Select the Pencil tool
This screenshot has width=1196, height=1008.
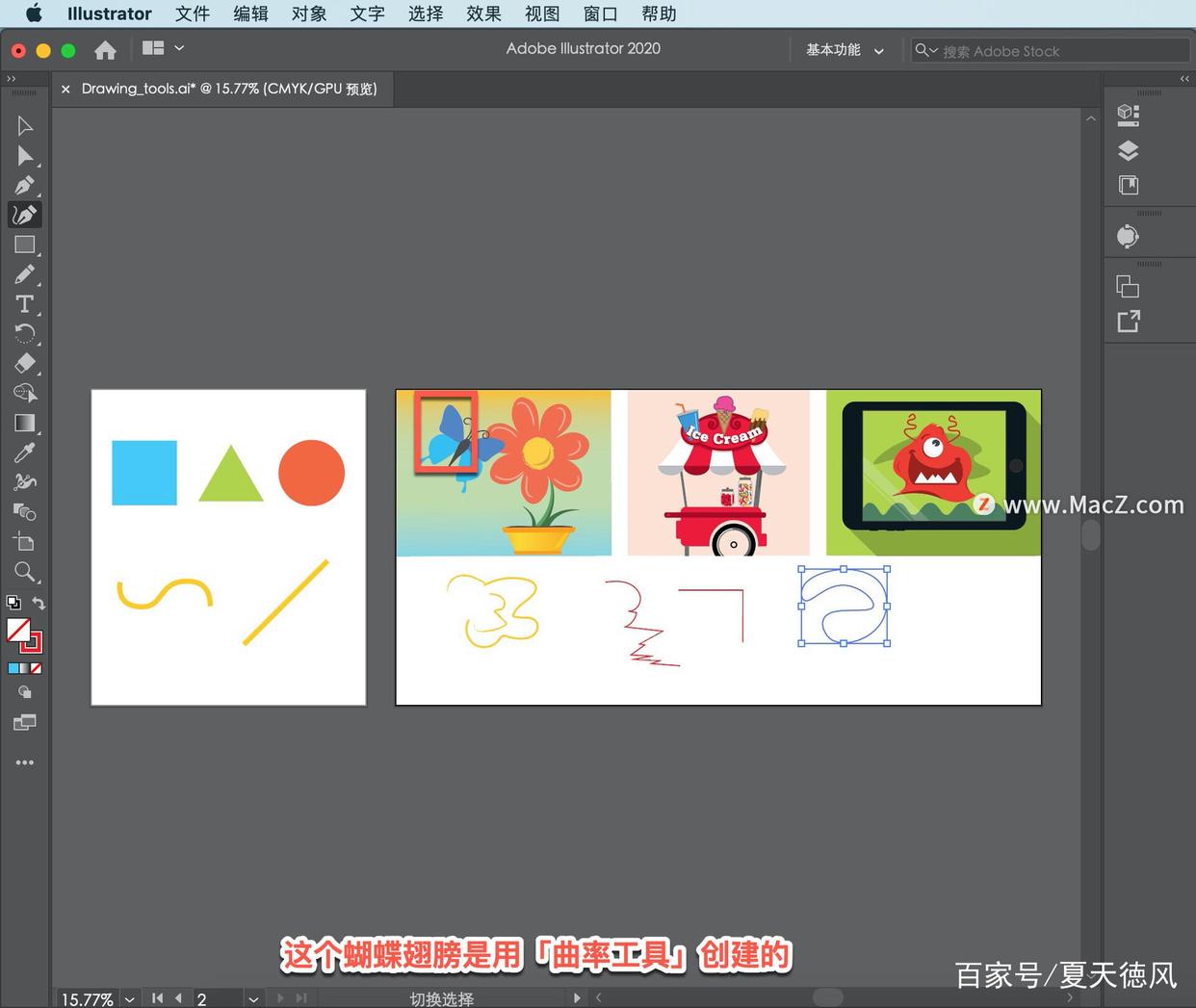[25, 274]
